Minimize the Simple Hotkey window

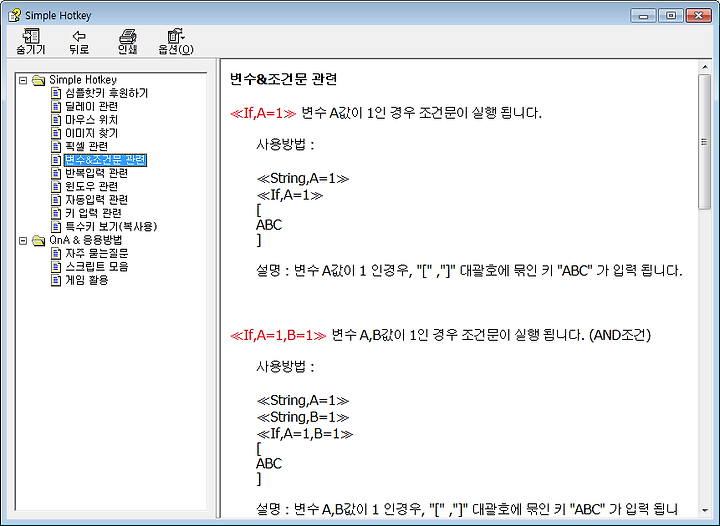pyautogui.click(x=643, y=16)
